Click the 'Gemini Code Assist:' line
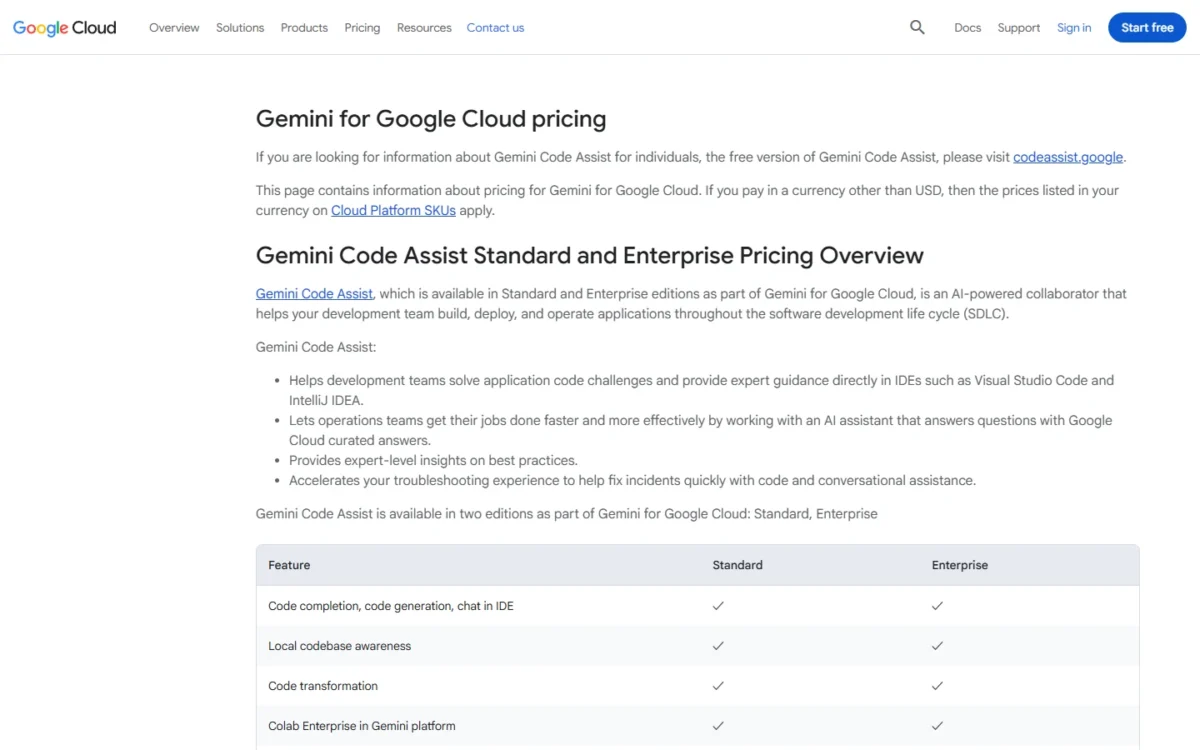The width and height of the screenshot is (1200, 750). pos(316,347)
